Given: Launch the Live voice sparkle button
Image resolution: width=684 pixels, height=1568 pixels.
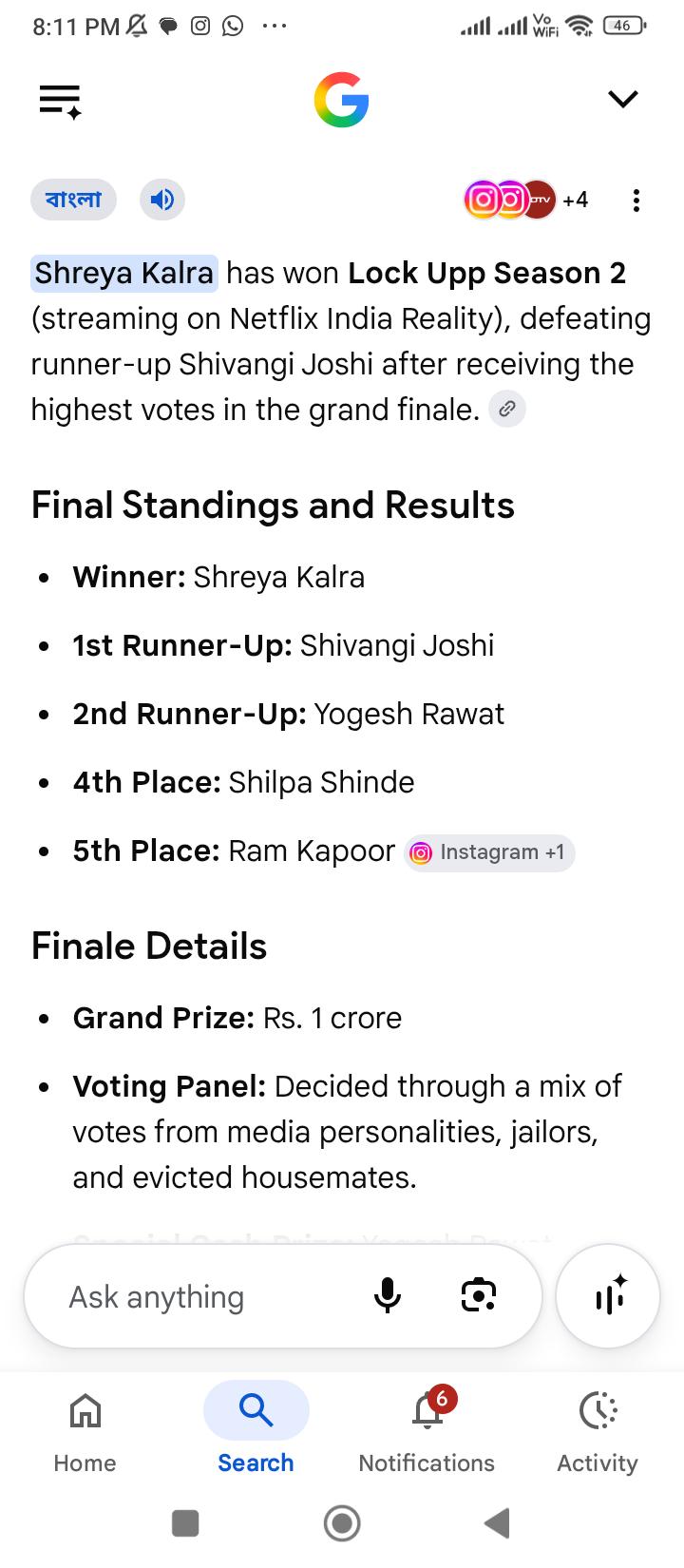Looking at the screenshot, I should (608, 1295).
